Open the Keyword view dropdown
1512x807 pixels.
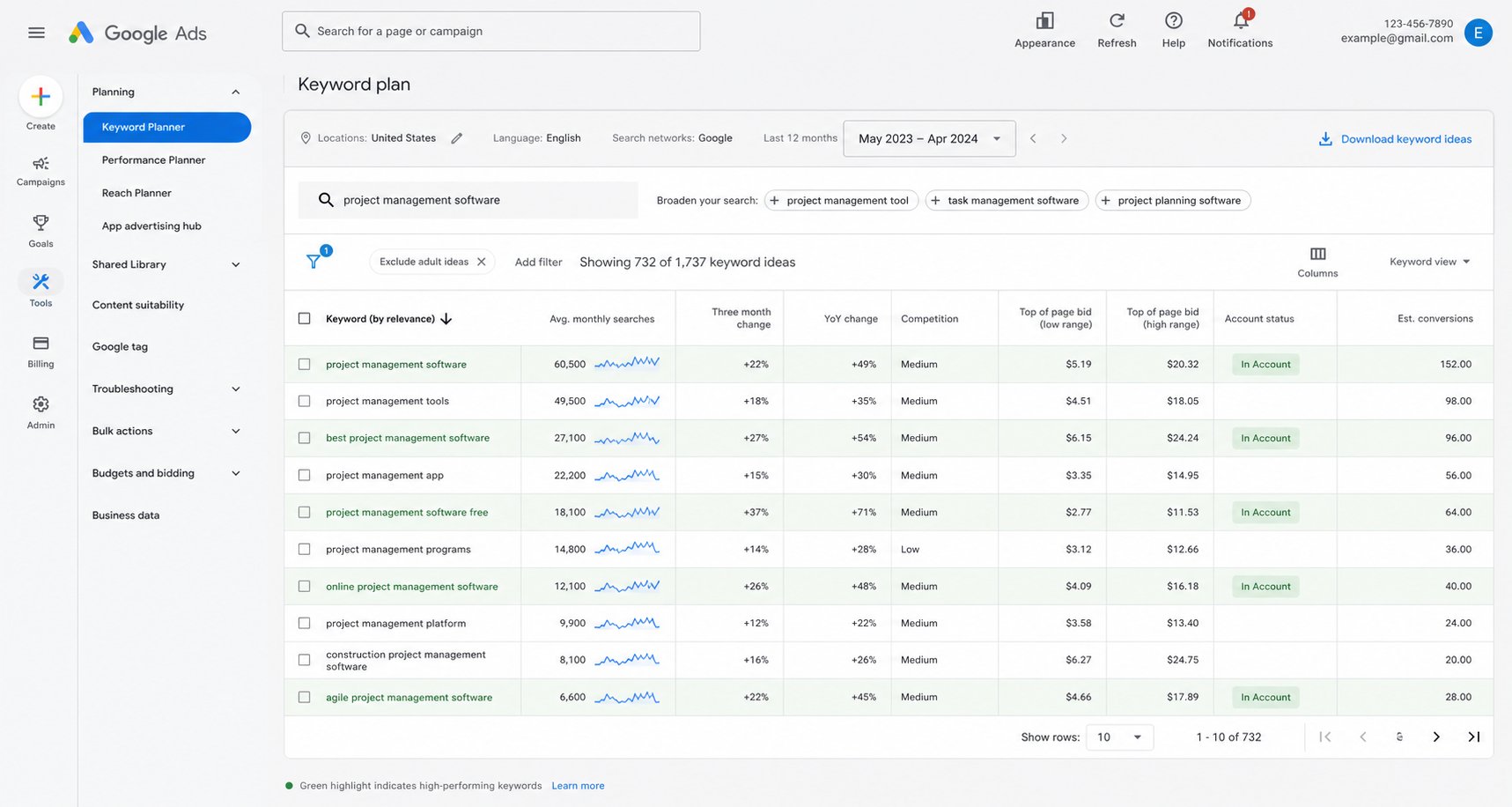coord(1429,262)
